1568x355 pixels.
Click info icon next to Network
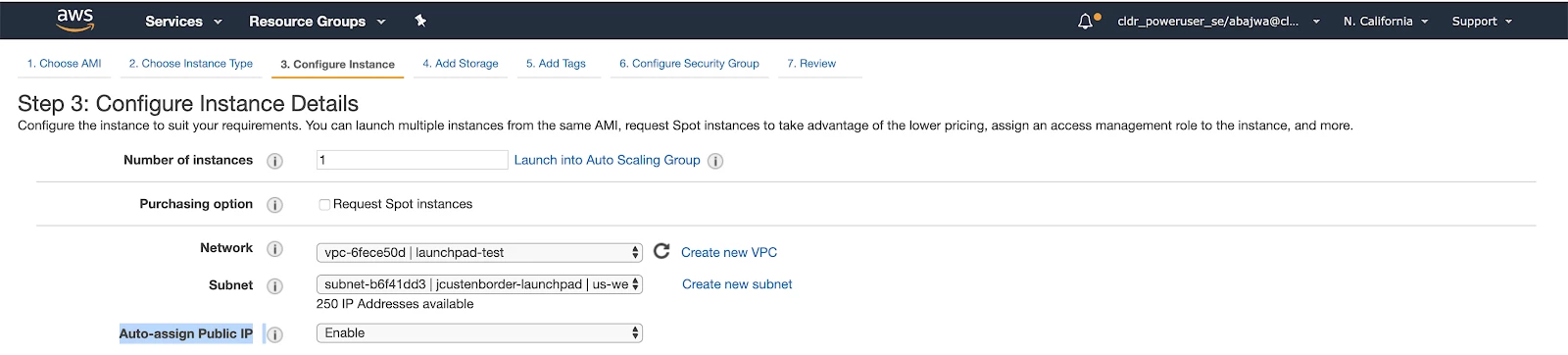(275, 249)
